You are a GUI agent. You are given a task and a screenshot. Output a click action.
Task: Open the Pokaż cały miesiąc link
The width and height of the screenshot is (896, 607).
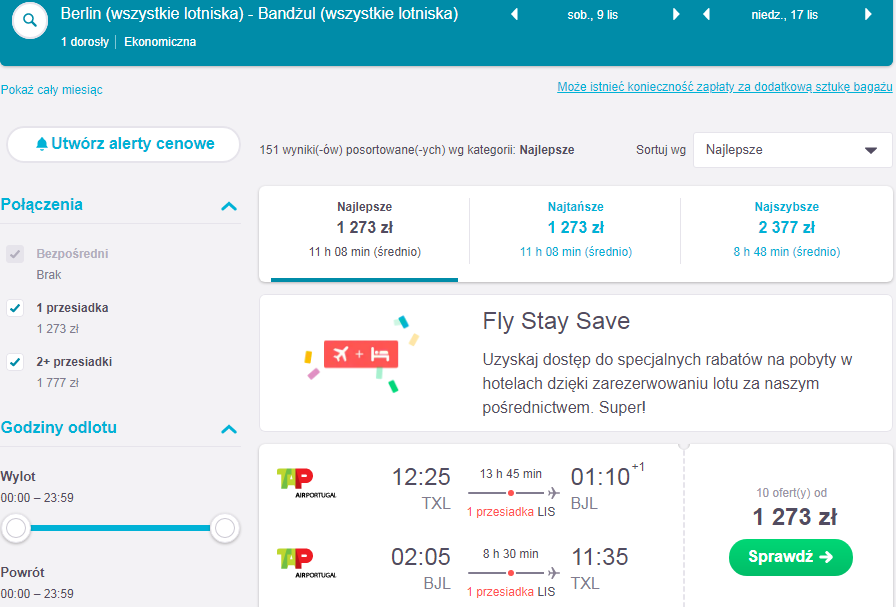(x=51, y=90)
